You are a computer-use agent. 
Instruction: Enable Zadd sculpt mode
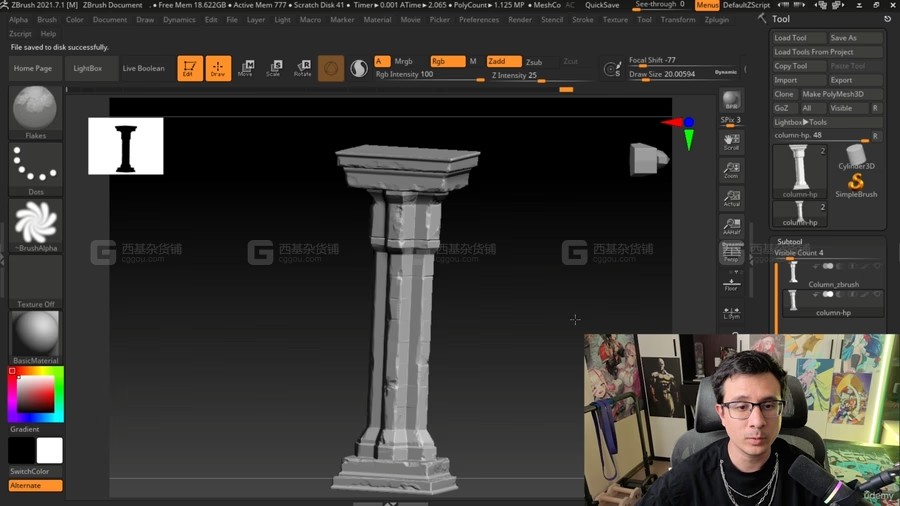coord(504,61)
